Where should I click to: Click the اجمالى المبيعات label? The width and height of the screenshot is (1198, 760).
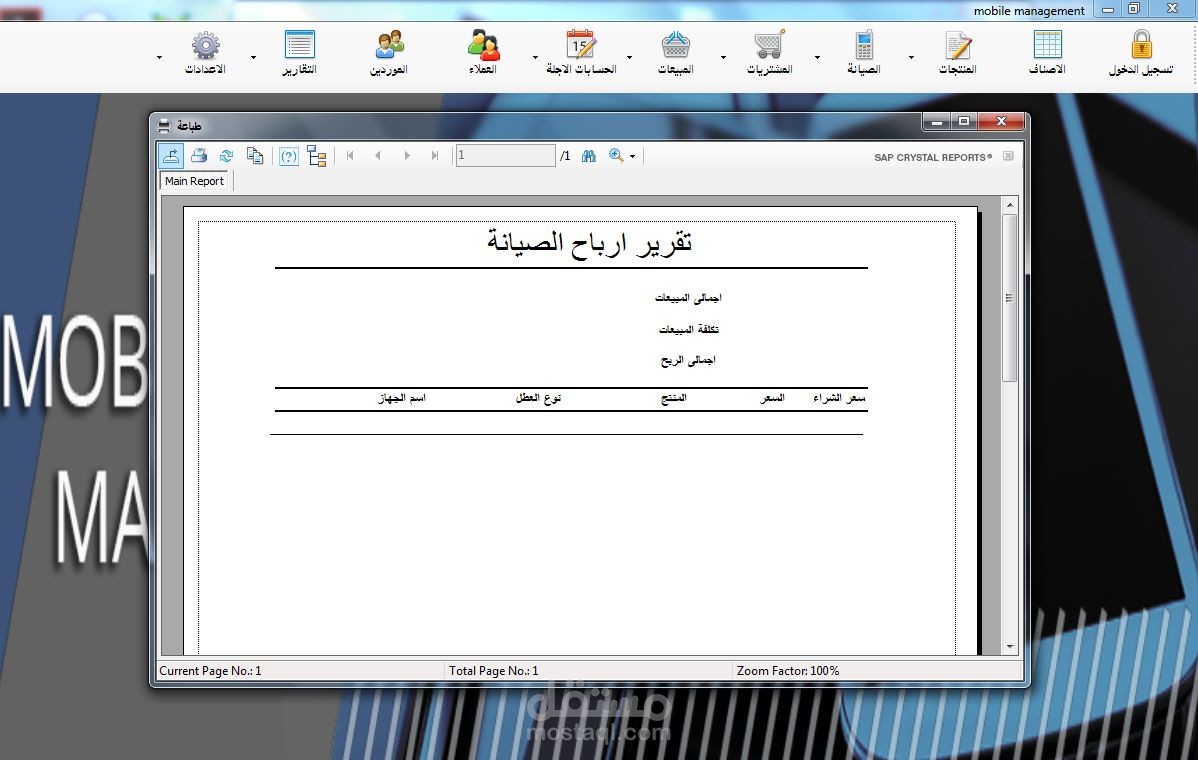pos(688,298)
